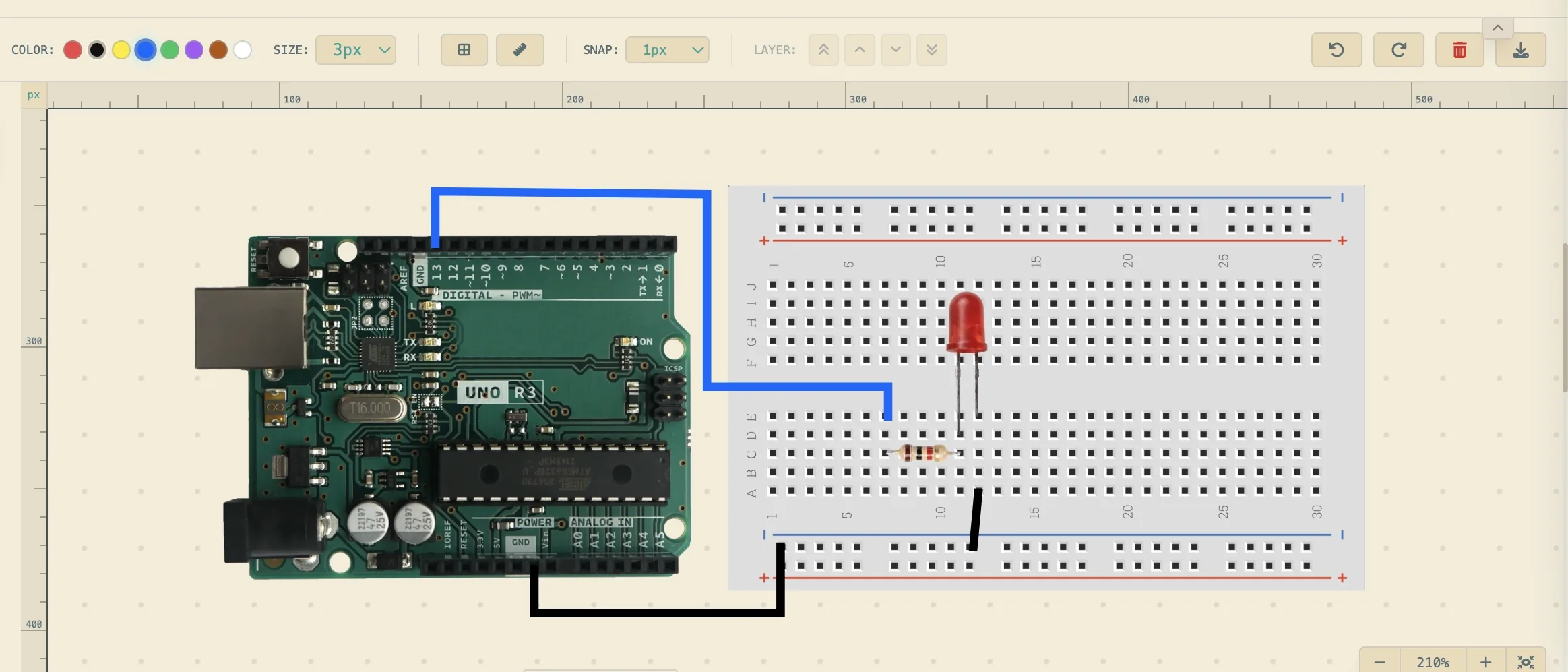
Task: Click the short black jumper wire
Action: (x=976, y=520)
